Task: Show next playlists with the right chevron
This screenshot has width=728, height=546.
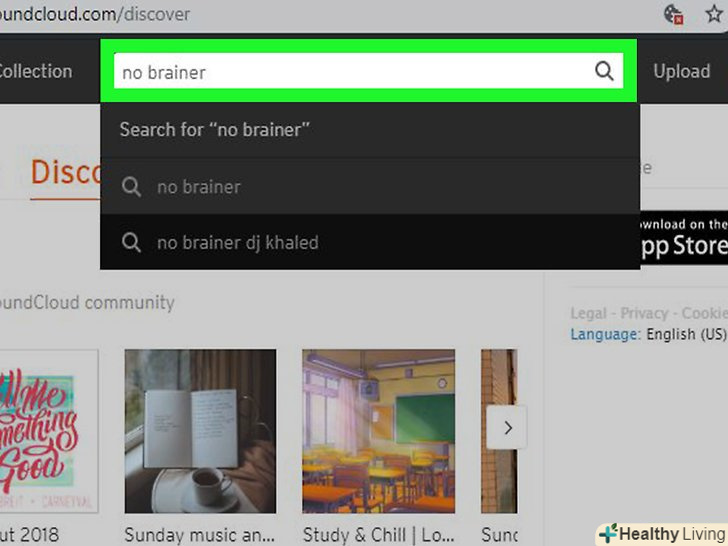Action: coord(507,428)
